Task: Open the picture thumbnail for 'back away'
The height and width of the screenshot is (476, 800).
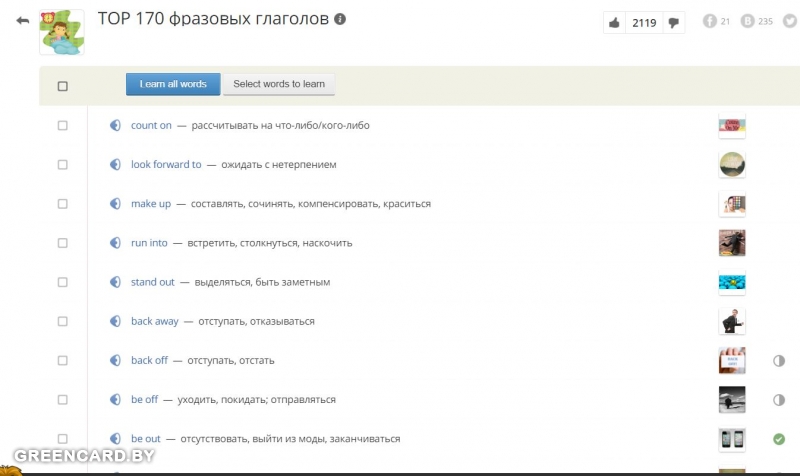Action: (732, 321)
